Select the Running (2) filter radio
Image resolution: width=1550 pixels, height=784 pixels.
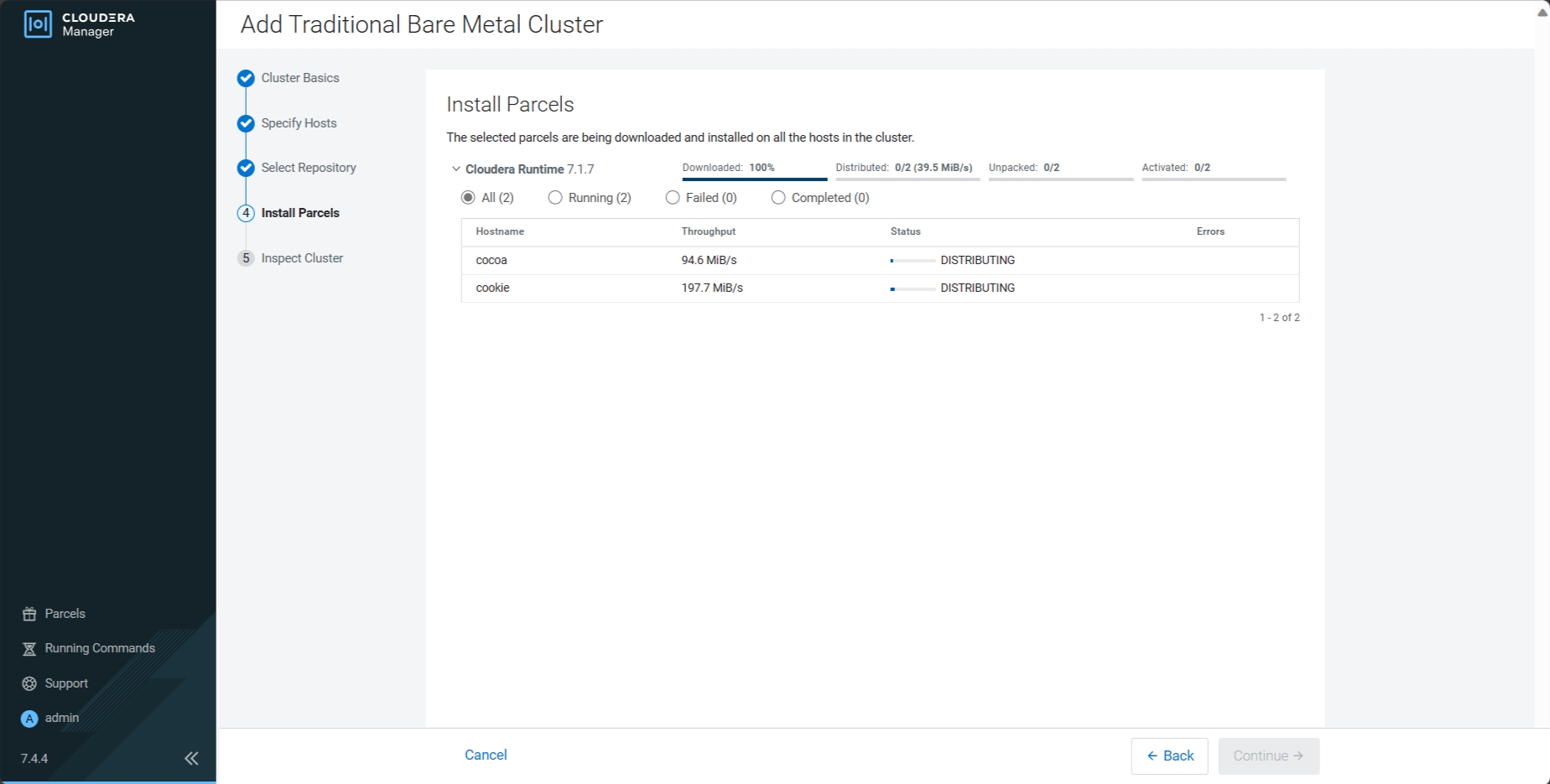coord(555,198)
